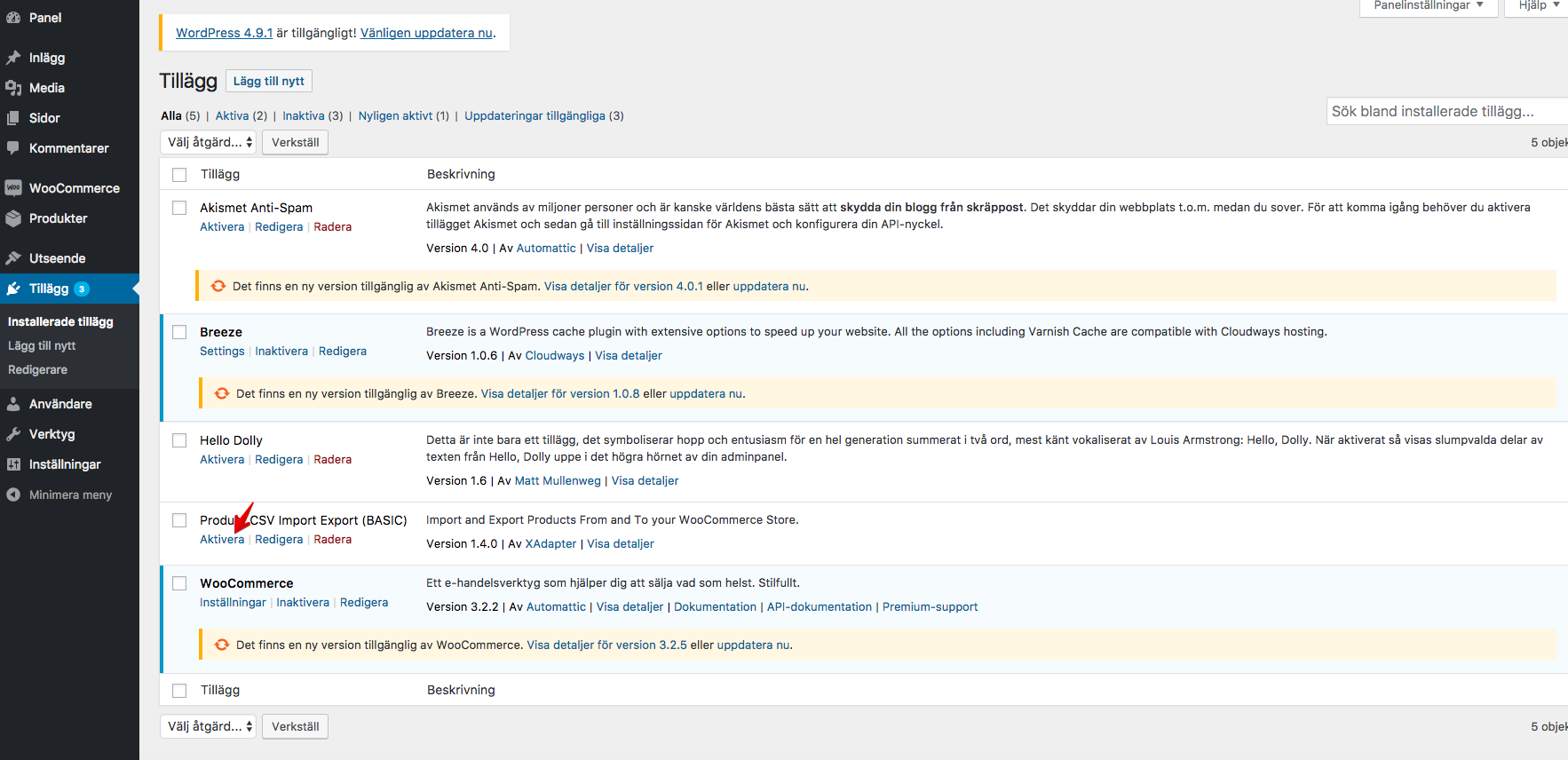Open Breeze Settings link
Screen dimensions: 1568x760
[222, 352]
